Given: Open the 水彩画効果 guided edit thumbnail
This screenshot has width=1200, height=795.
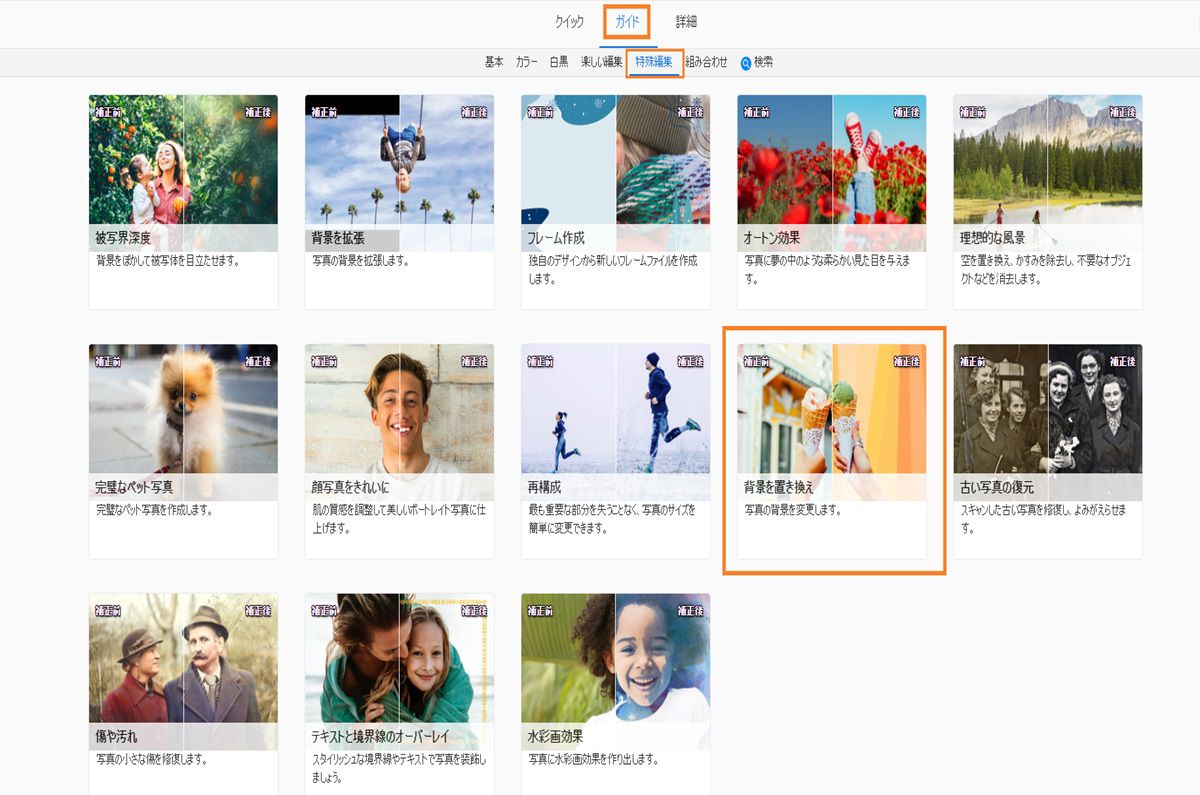Looking at the screenshot, I should [615, 672].
